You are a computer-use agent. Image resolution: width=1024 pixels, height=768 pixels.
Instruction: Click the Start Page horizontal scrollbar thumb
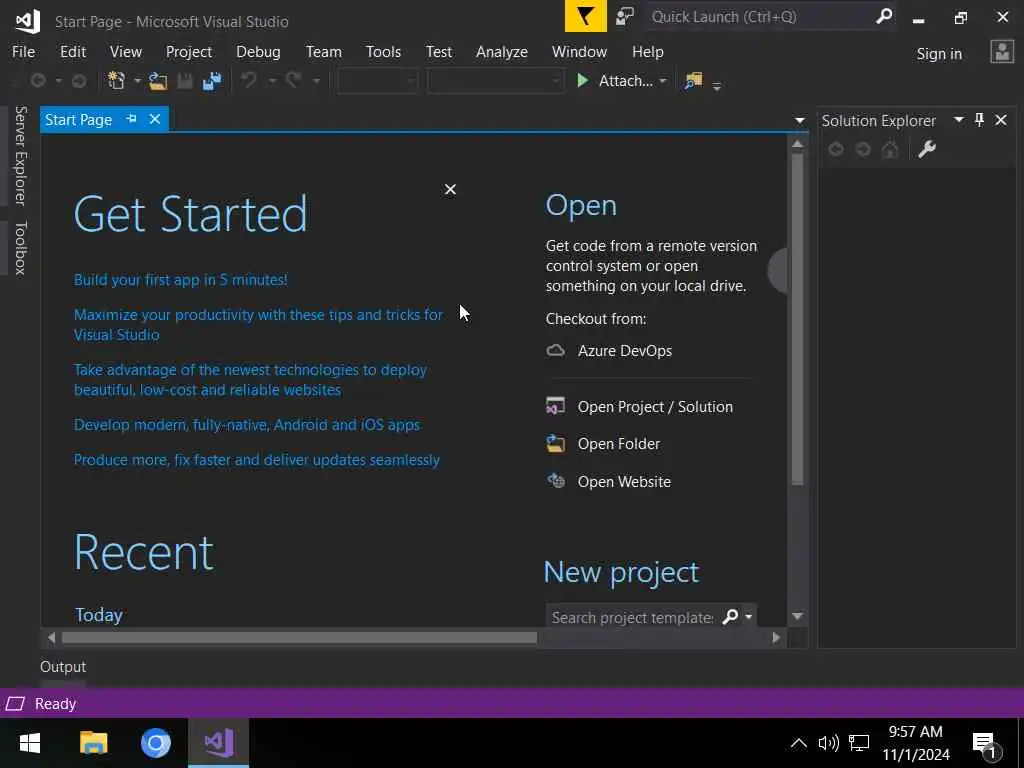coord(299,637)
